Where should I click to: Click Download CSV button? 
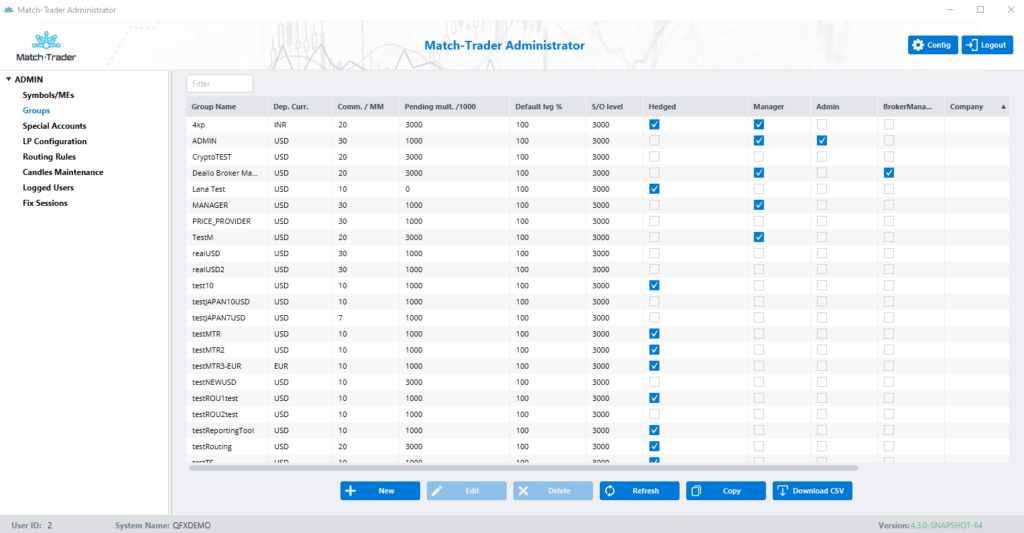(812, 491)
